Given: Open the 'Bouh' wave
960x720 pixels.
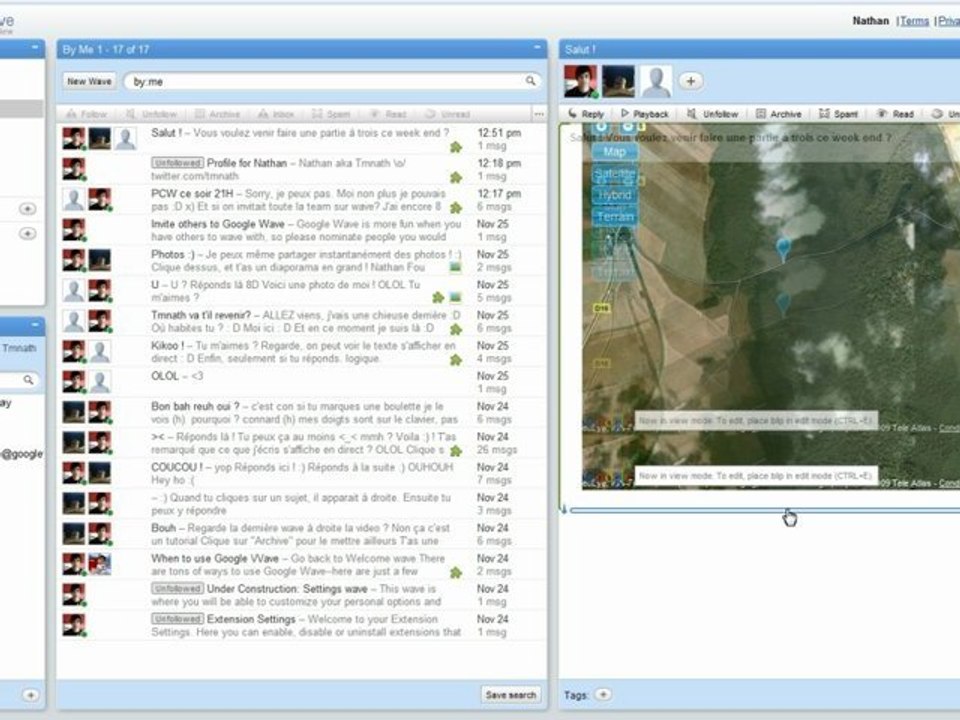Looking at the screenshot, I should (x=301, y=534).
